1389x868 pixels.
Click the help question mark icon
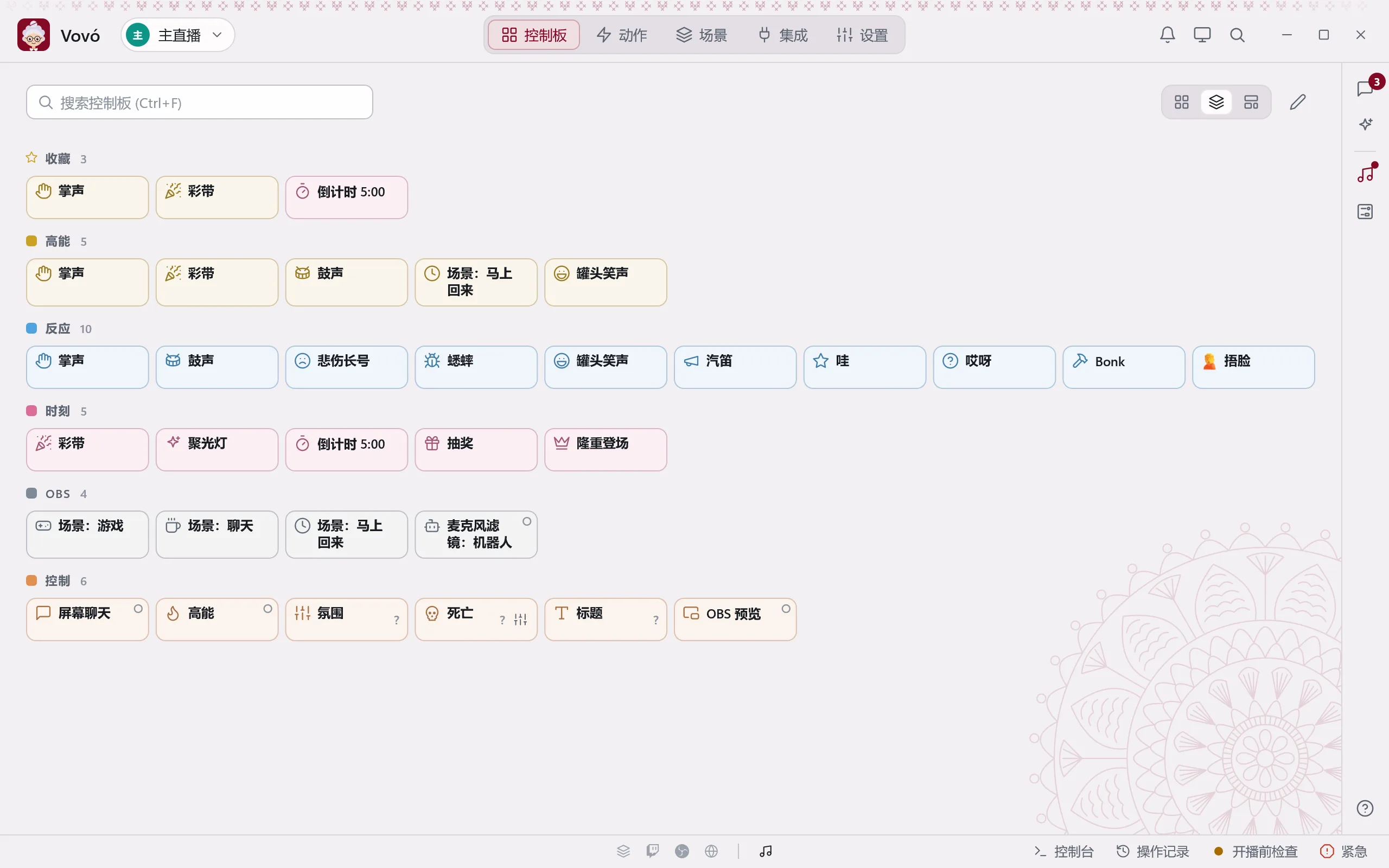[x=1365, y=808]
